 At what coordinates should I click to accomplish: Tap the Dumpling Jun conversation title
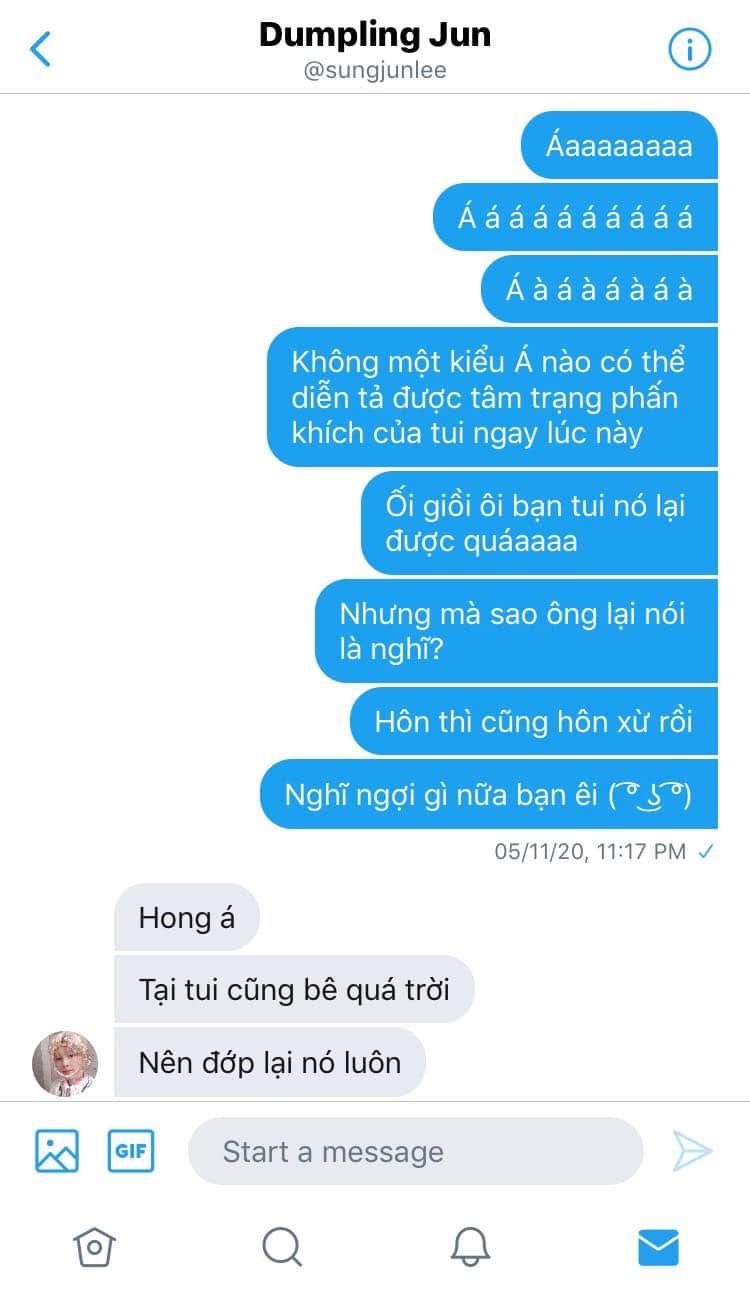click(375, 35)
